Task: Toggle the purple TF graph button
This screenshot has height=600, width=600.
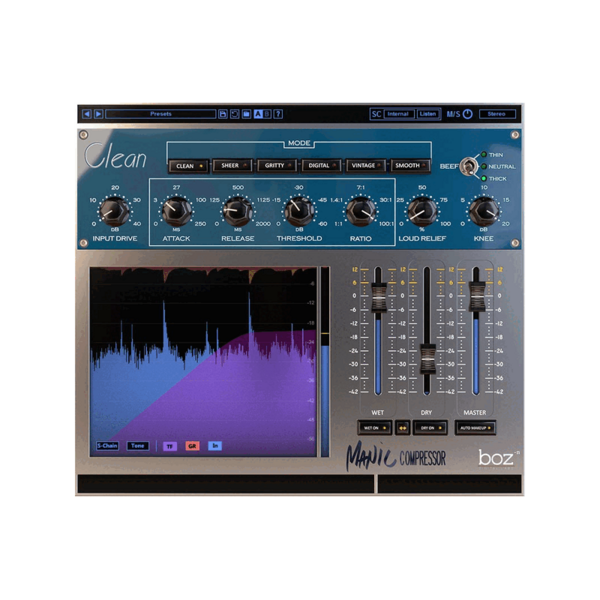Action: [x=170, y=446]
